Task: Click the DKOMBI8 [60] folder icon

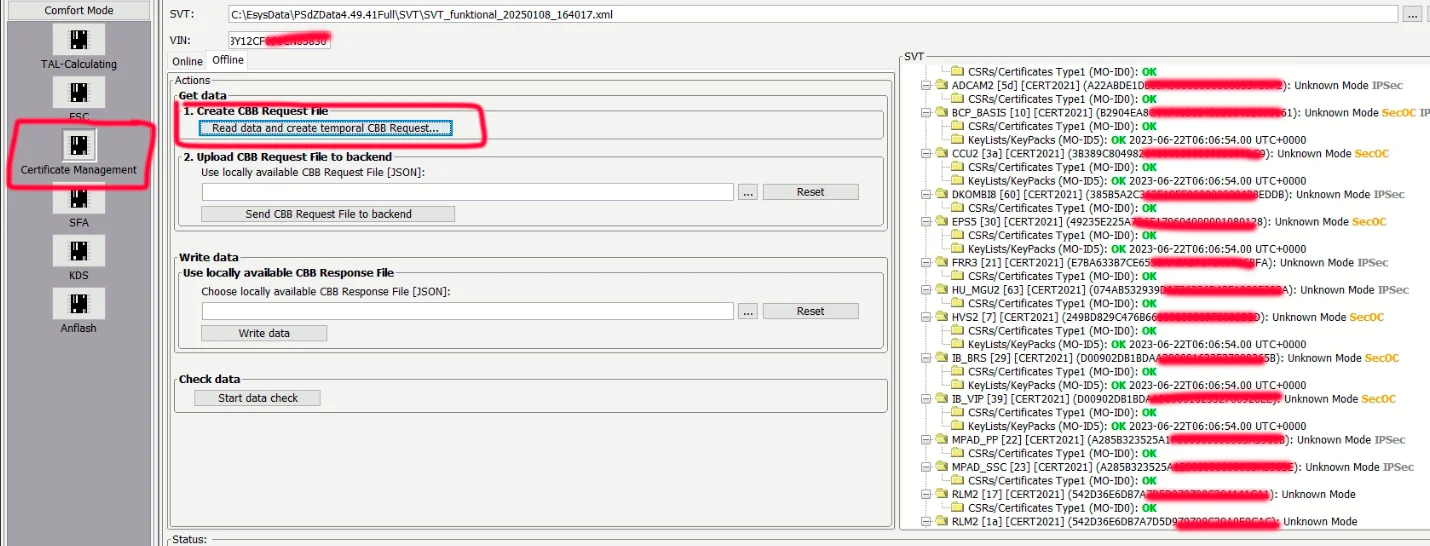Action: tap(941, 195)
